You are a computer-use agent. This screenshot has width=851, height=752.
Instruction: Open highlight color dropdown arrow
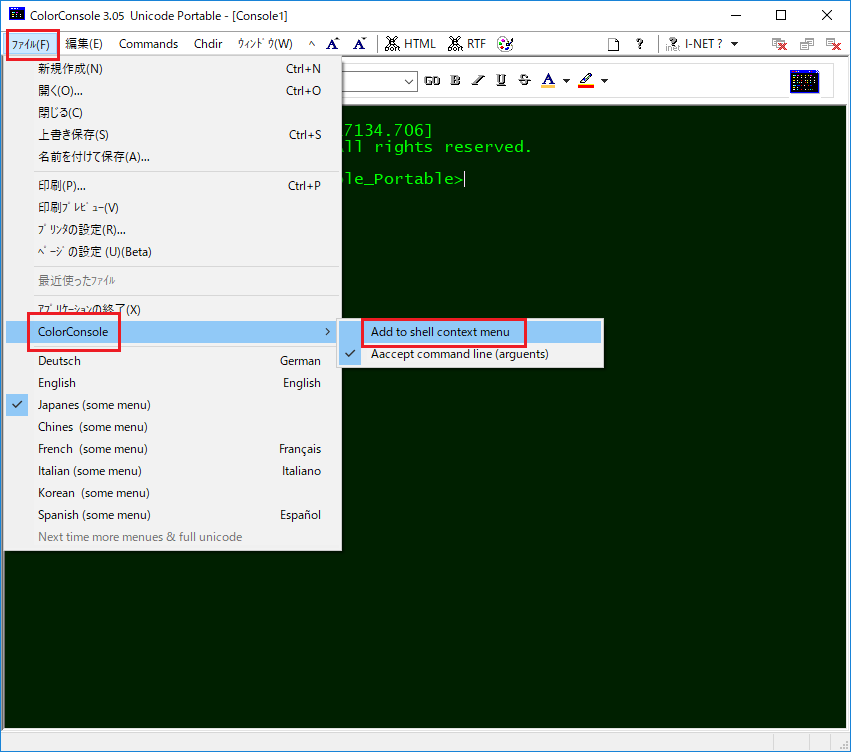(604, 81)
